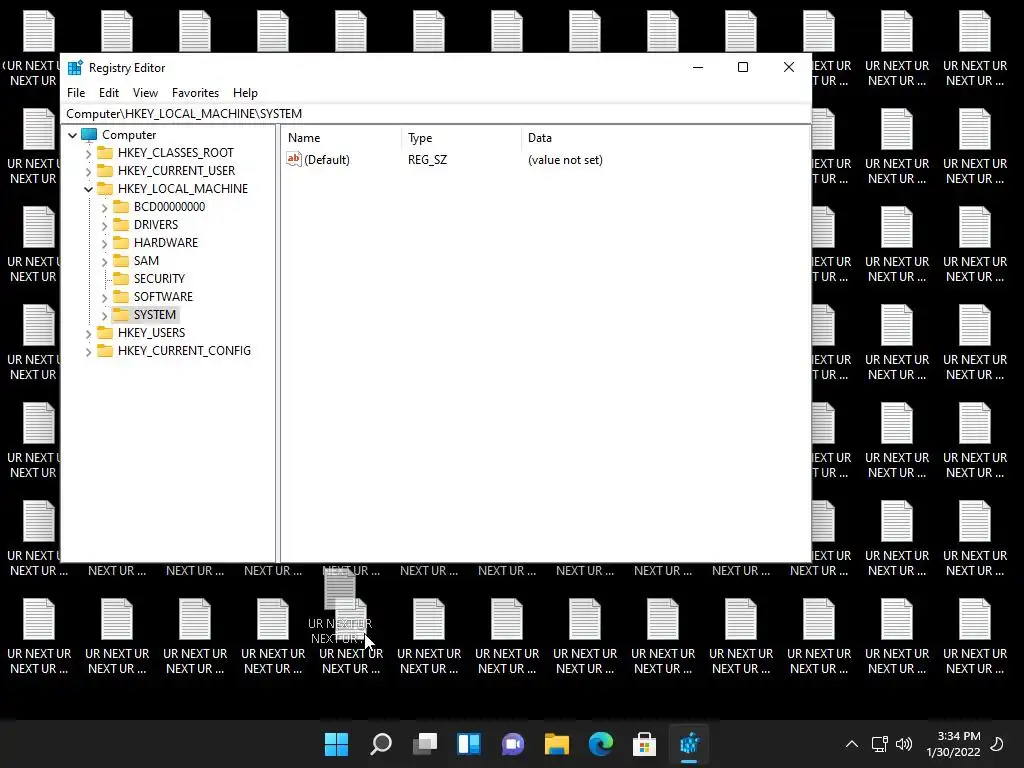Collapse the Computer tree node
This screenshot has width=1024, height=768.
tap(72, 135)
